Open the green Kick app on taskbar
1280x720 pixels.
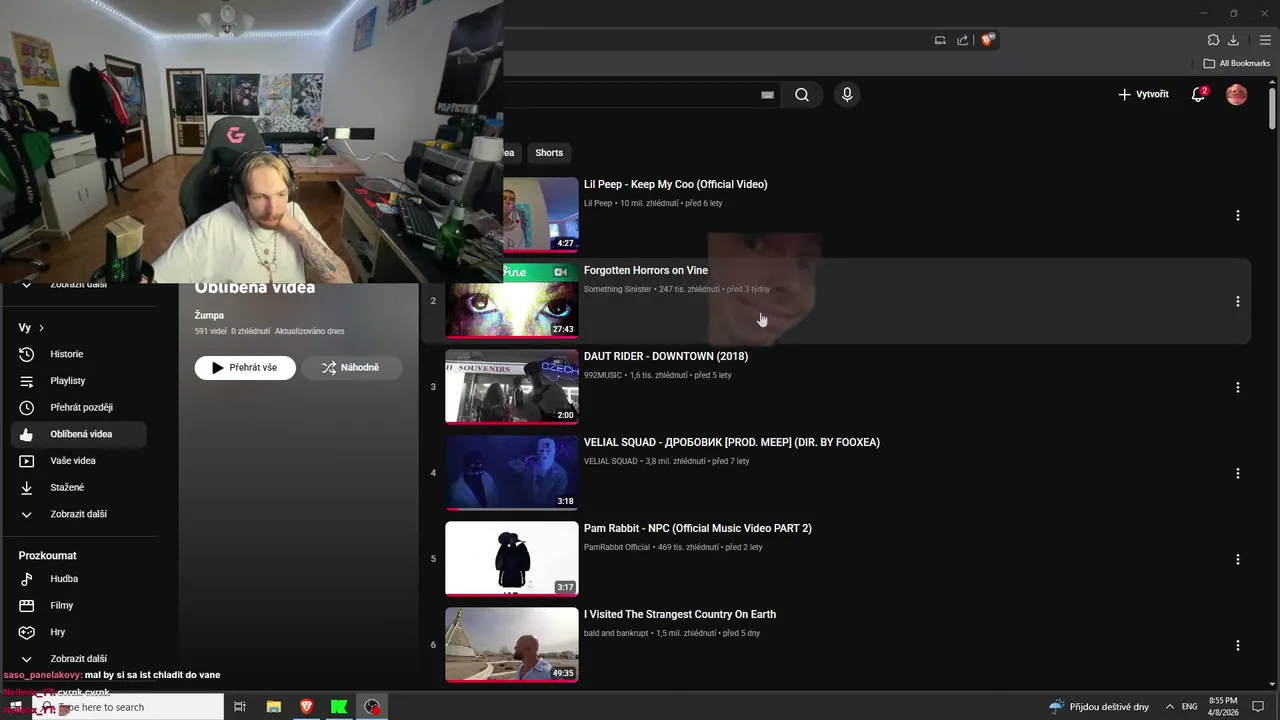[339, 707]
